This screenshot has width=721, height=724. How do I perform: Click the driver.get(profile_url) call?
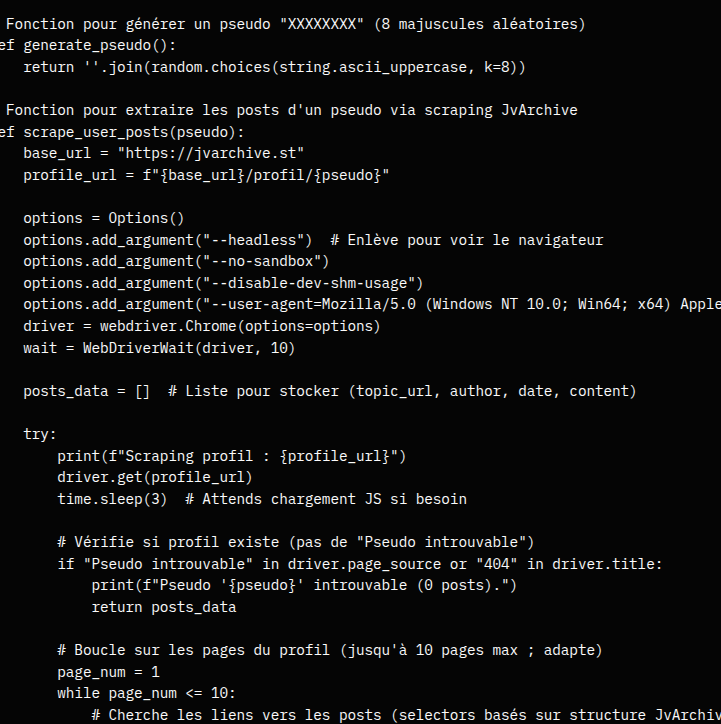click(x=155, y=477)
